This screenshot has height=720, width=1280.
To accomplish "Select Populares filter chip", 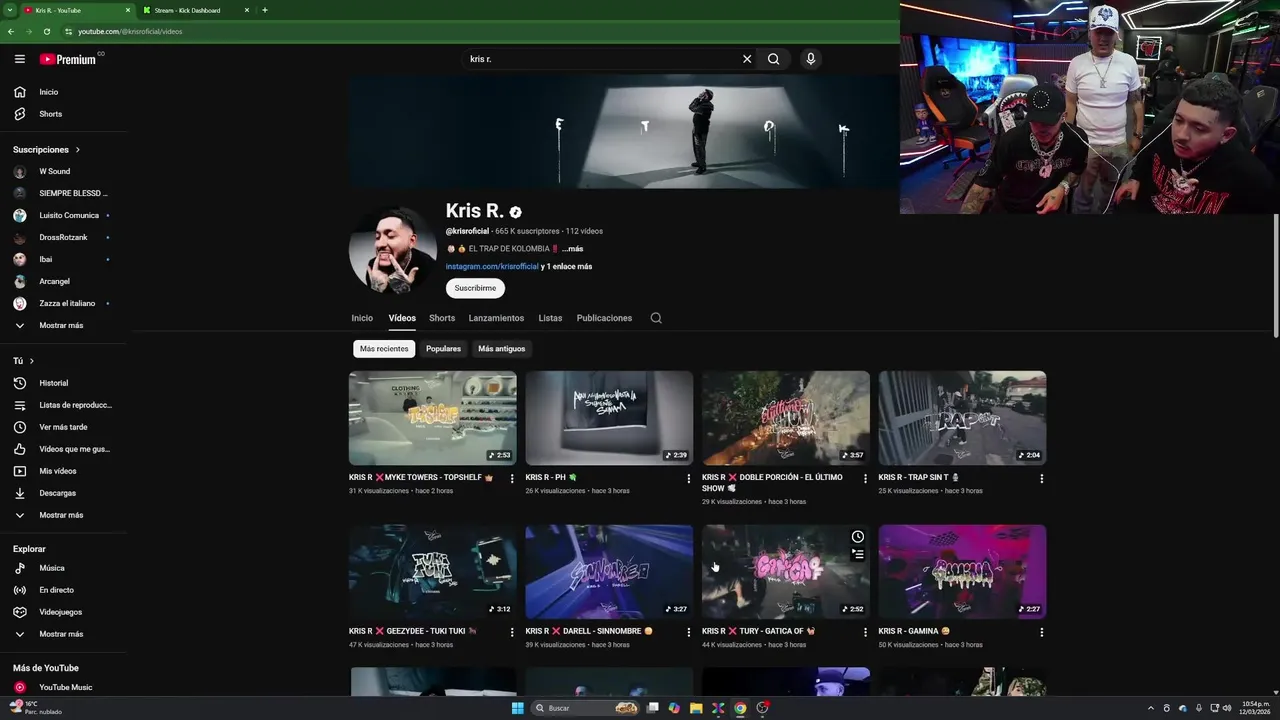I will 443,349.
